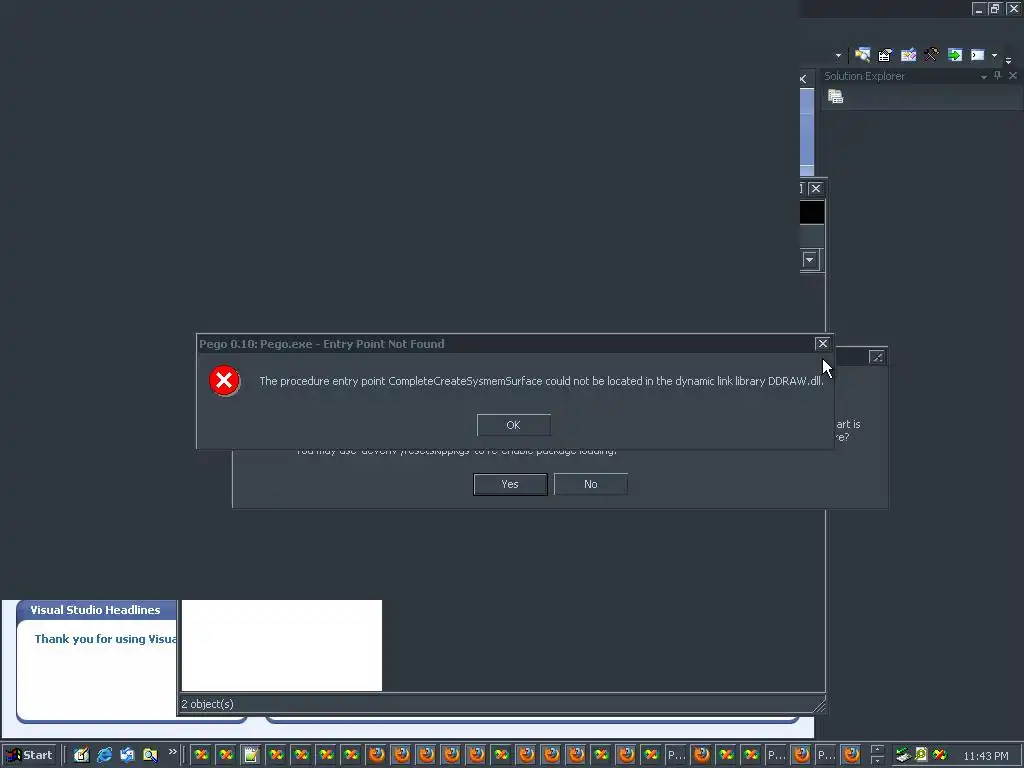1024x768 pixels.
Task: Click Safely Remove Hardware tray icon
Action: [903, 755]
